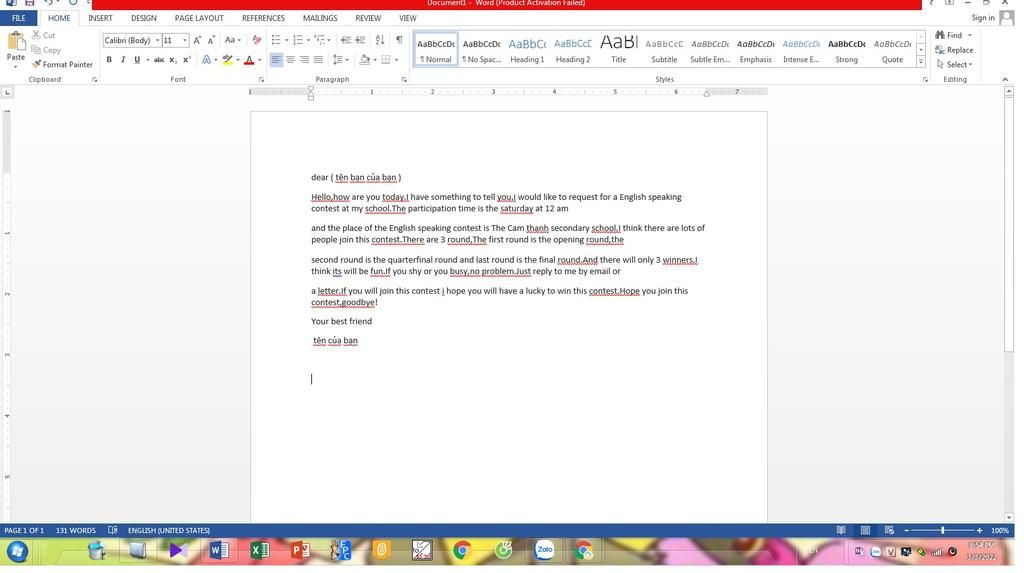Click the 131 WORDS word count
1024x573 pixels.
(76, 530)
